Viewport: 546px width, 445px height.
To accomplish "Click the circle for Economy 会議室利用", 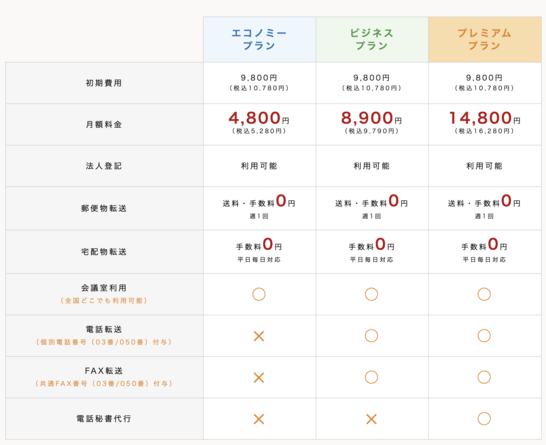I will (x=259, y=294).
